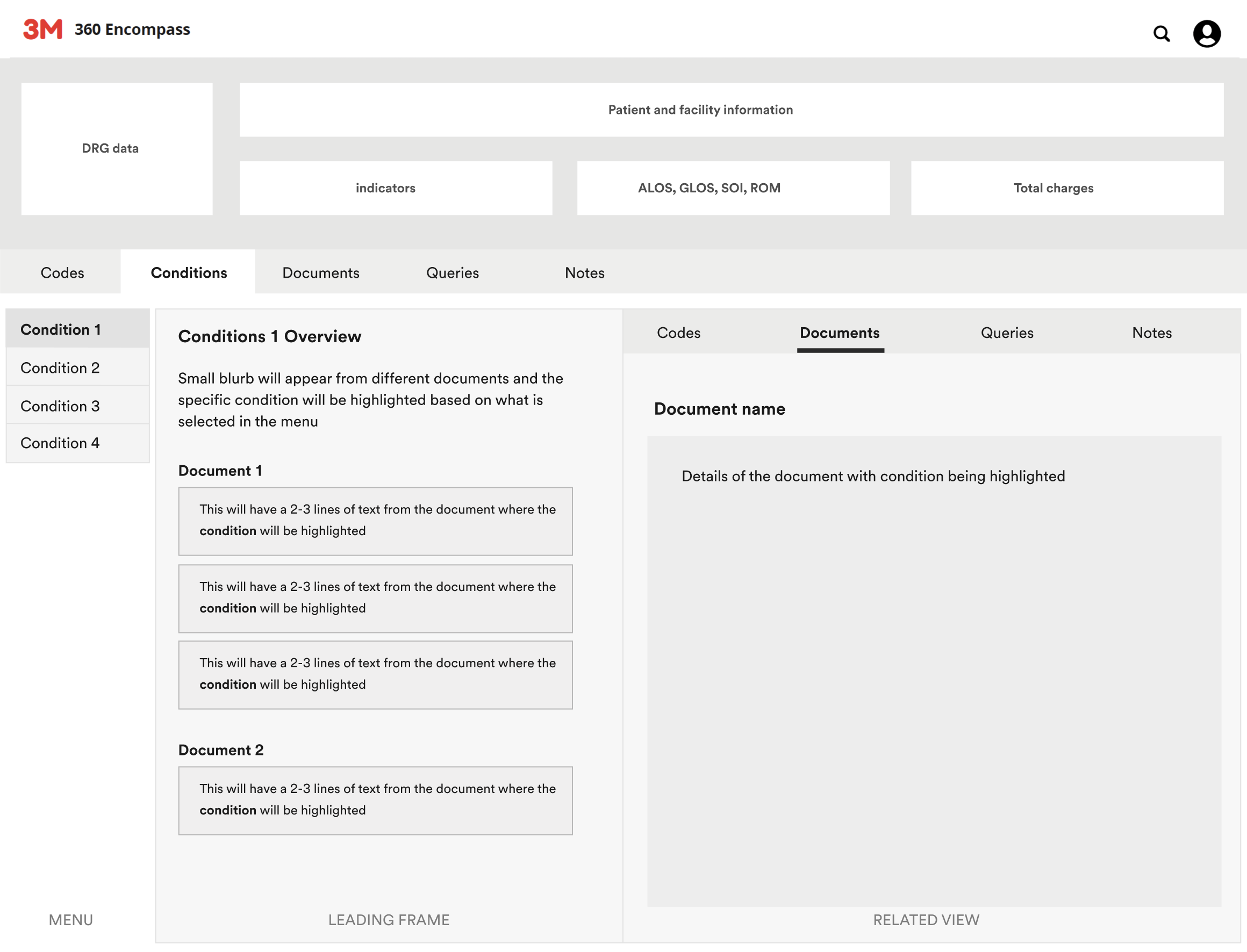Open the Notes tab in related view

click(x=1152, y=333)
